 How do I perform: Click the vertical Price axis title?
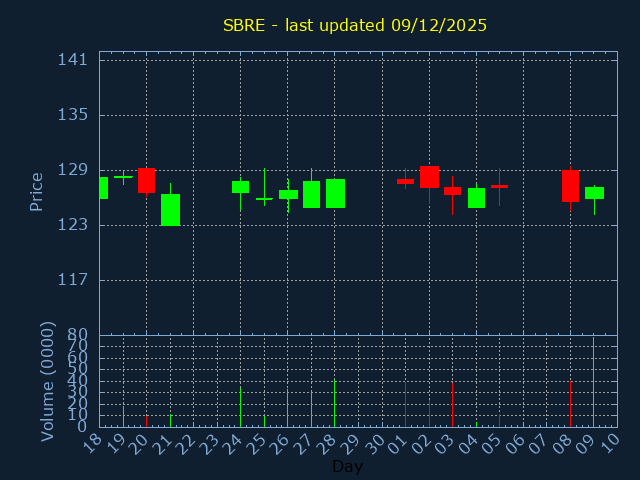pyautogui.click(x=36, y=192)
